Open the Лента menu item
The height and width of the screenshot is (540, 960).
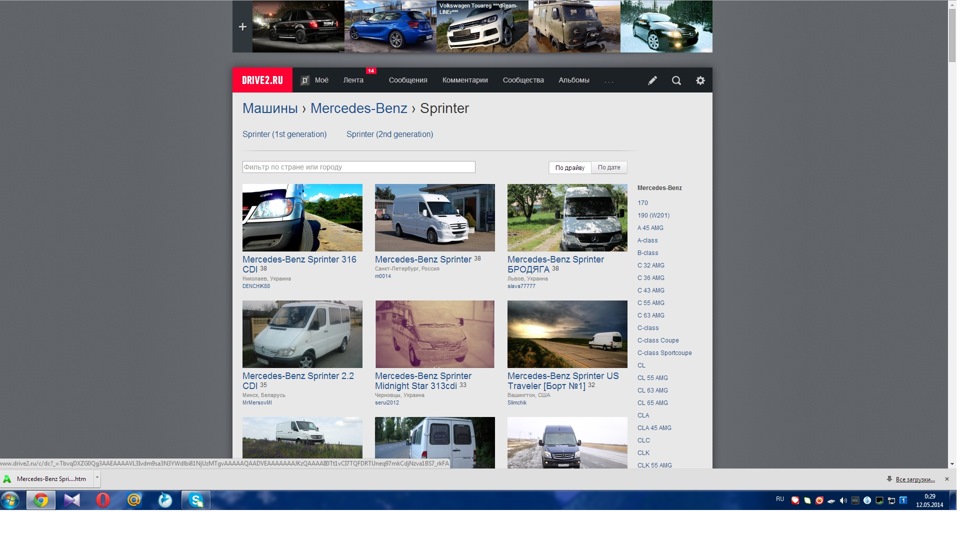pos(353,80)
